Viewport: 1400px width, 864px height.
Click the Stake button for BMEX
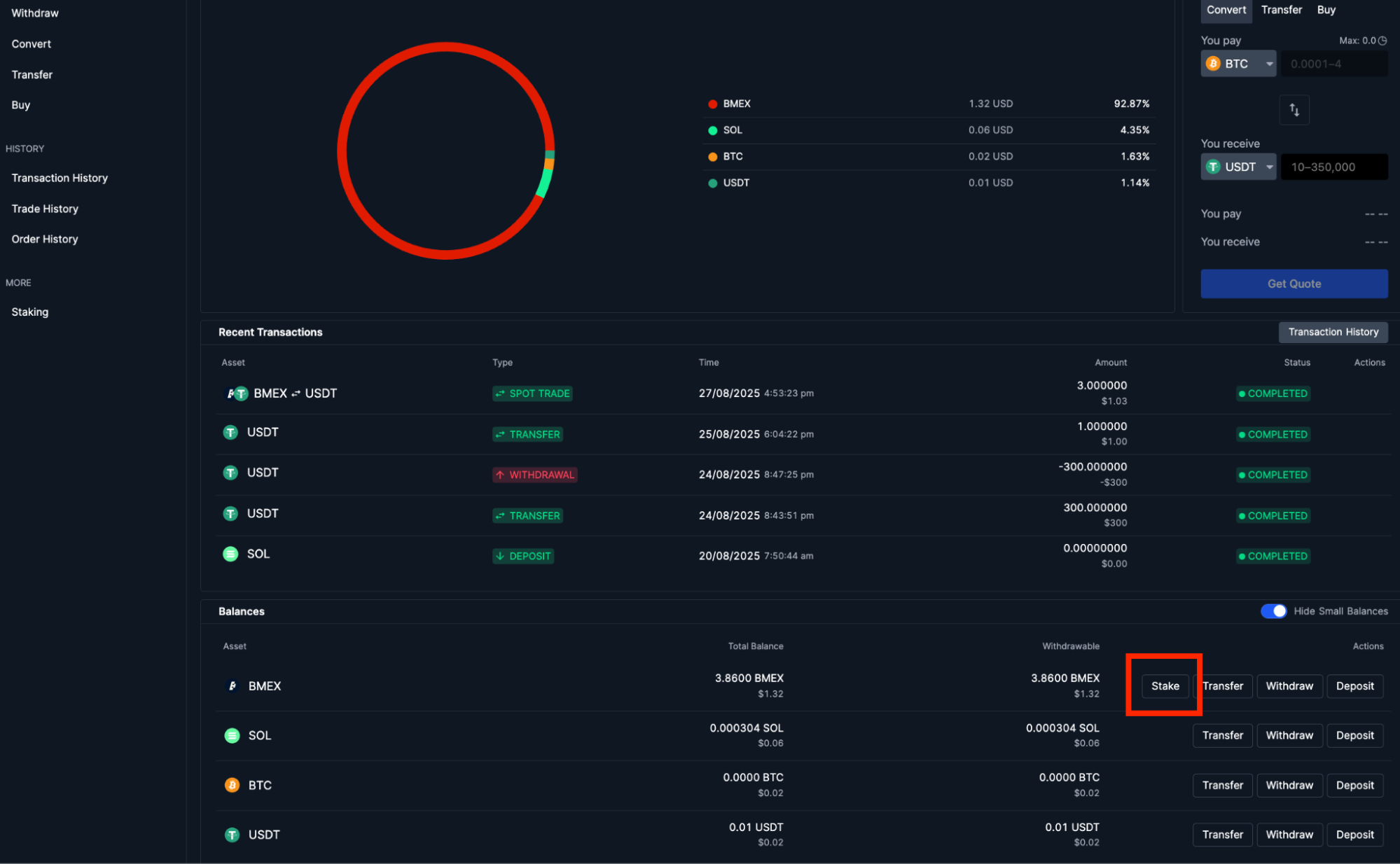1165,686
